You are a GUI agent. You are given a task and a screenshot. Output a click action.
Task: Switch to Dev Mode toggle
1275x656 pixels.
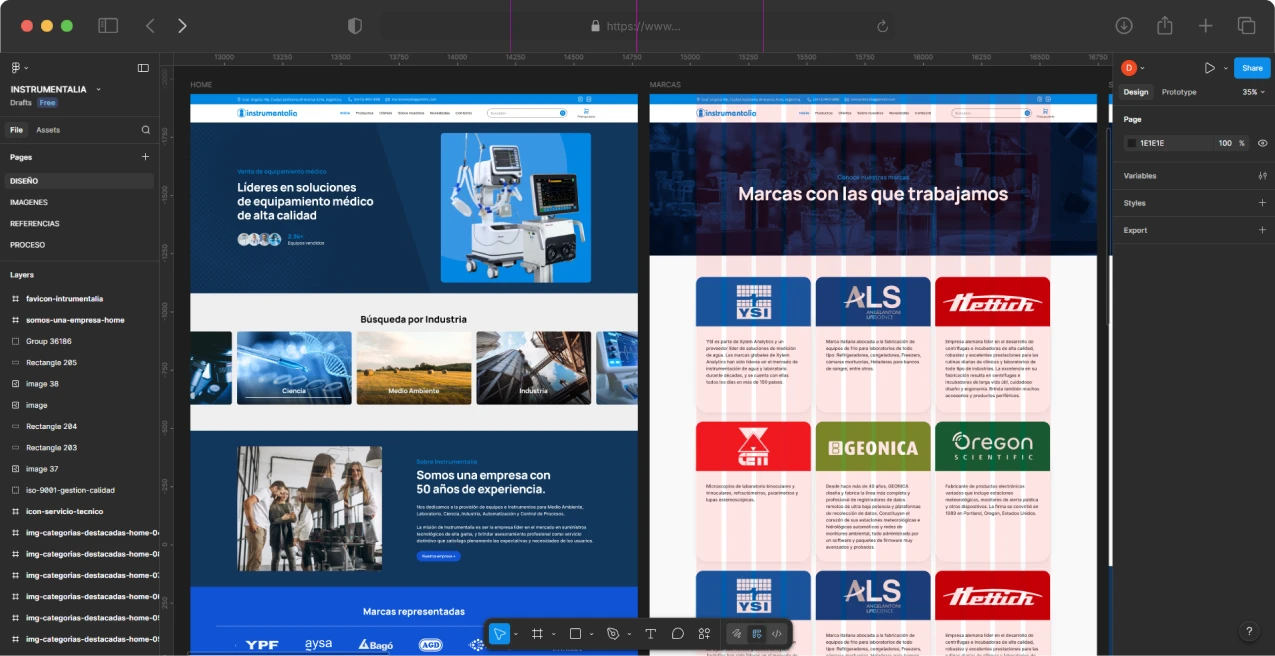(x=777, y=634)
